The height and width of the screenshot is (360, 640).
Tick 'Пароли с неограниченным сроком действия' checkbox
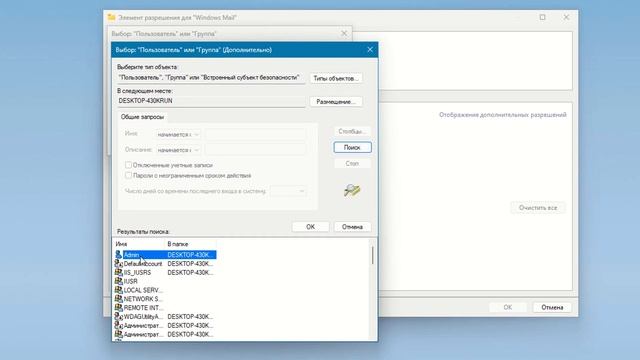pyautogui.click(x=128, y=176)
